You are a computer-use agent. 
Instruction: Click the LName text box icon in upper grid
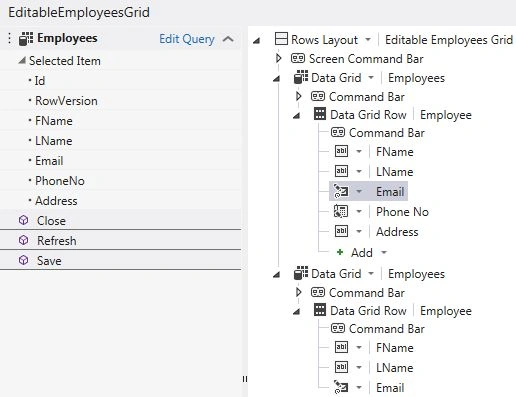(341, 171)
